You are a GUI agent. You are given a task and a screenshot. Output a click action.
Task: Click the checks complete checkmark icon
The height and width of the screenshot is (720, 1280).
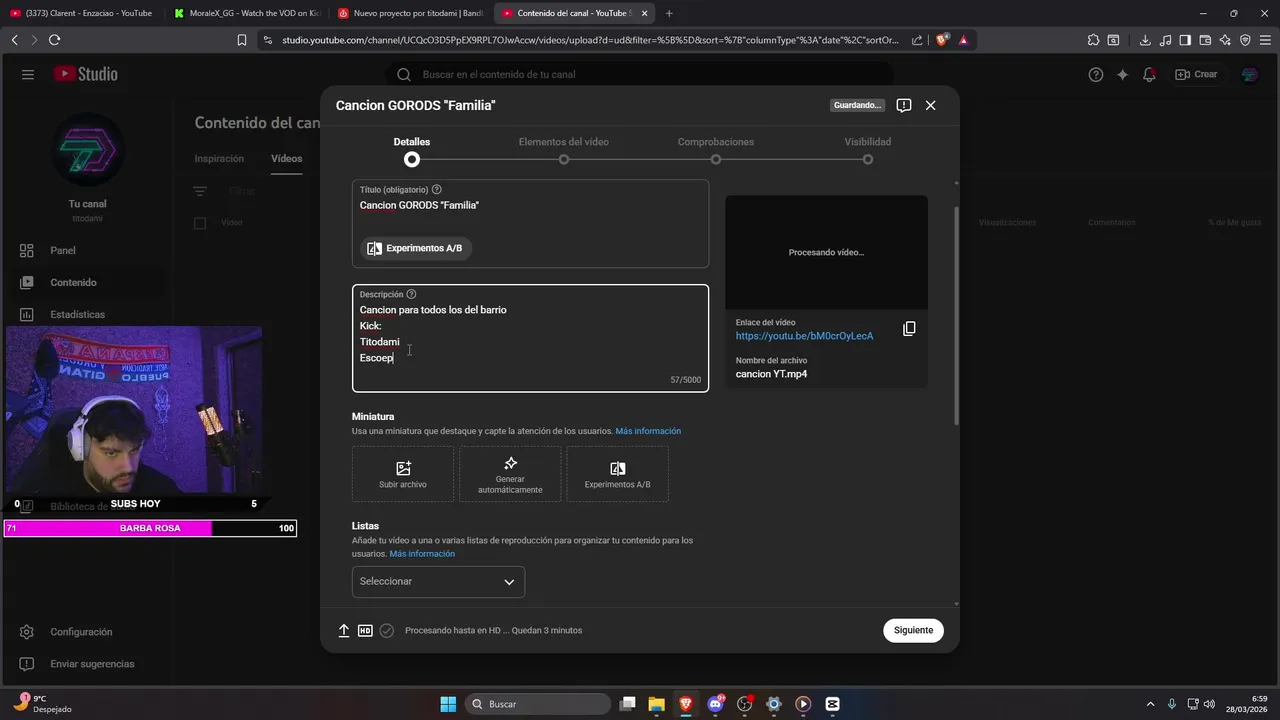(387, 630)
